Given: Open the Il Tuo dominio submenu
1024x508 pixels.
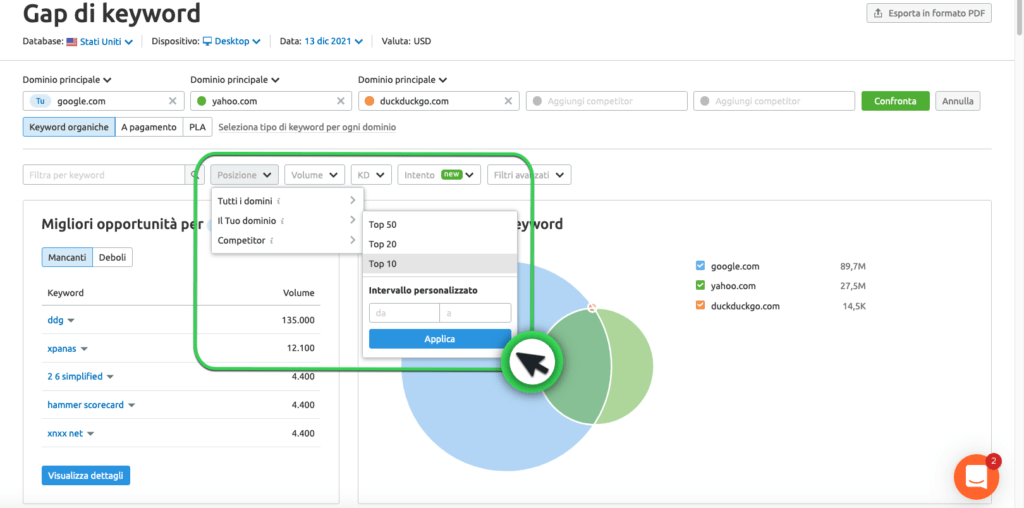Looking at the screenshot, I should pyautogui.click(x=287, y=221).
